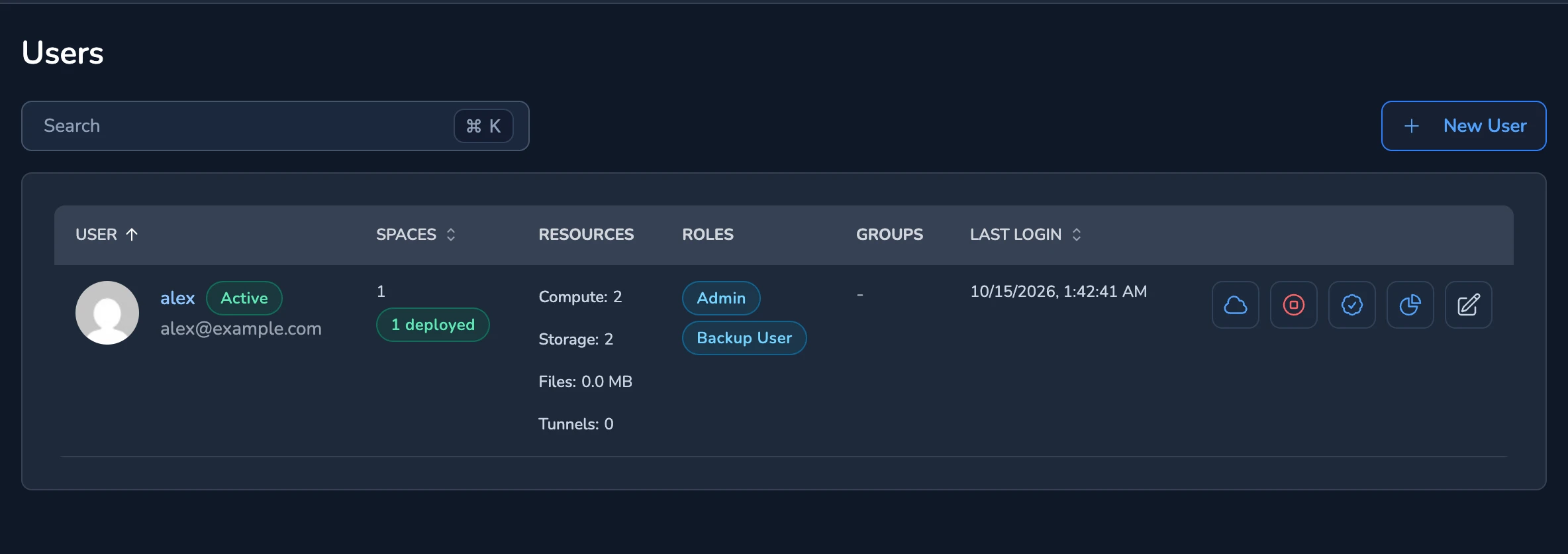This screenshot has height=554, width=1568.
Task: Click the Backup User role badge
Action: (744, 338)
